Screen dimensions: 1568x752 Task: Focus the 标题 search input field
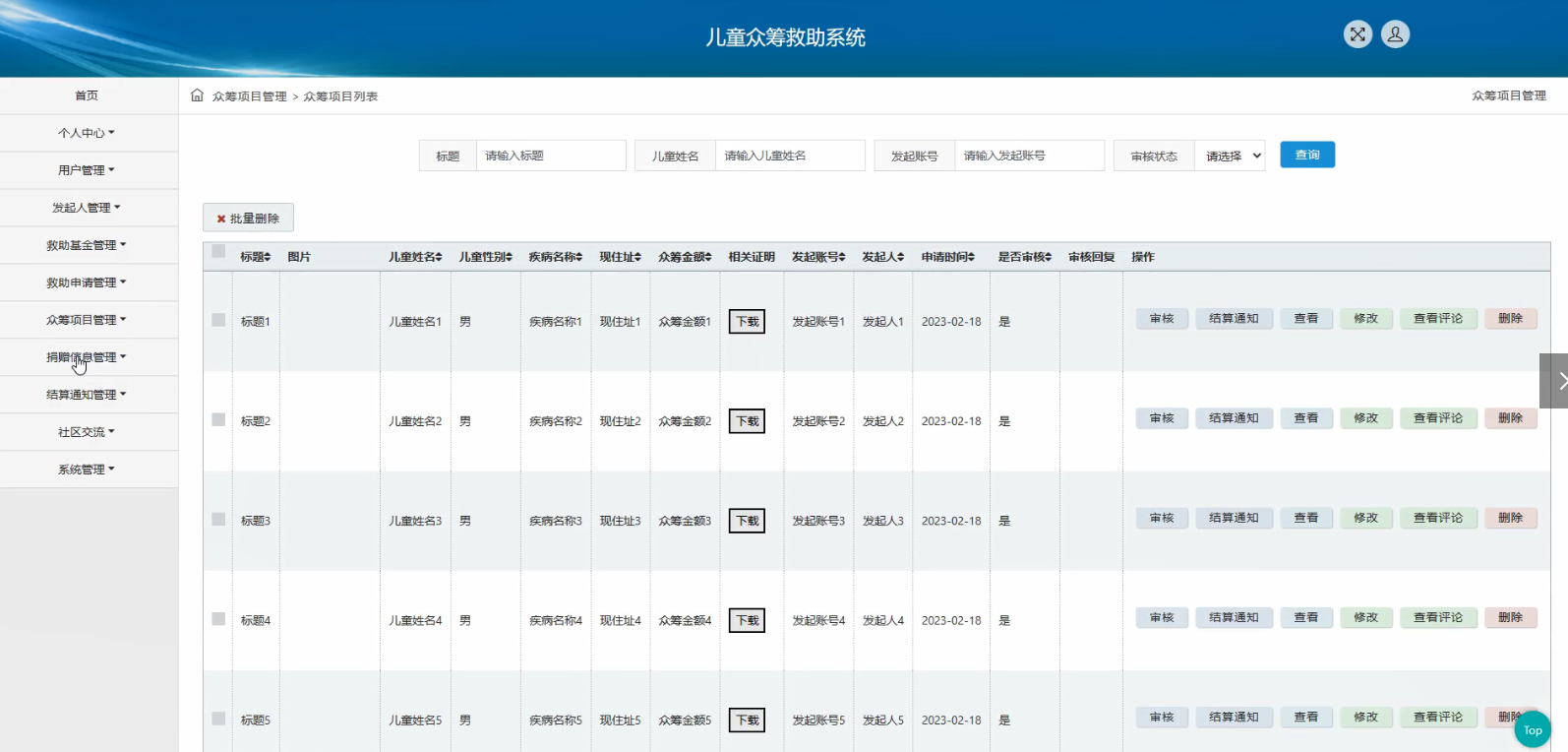[x=551, y=156]
